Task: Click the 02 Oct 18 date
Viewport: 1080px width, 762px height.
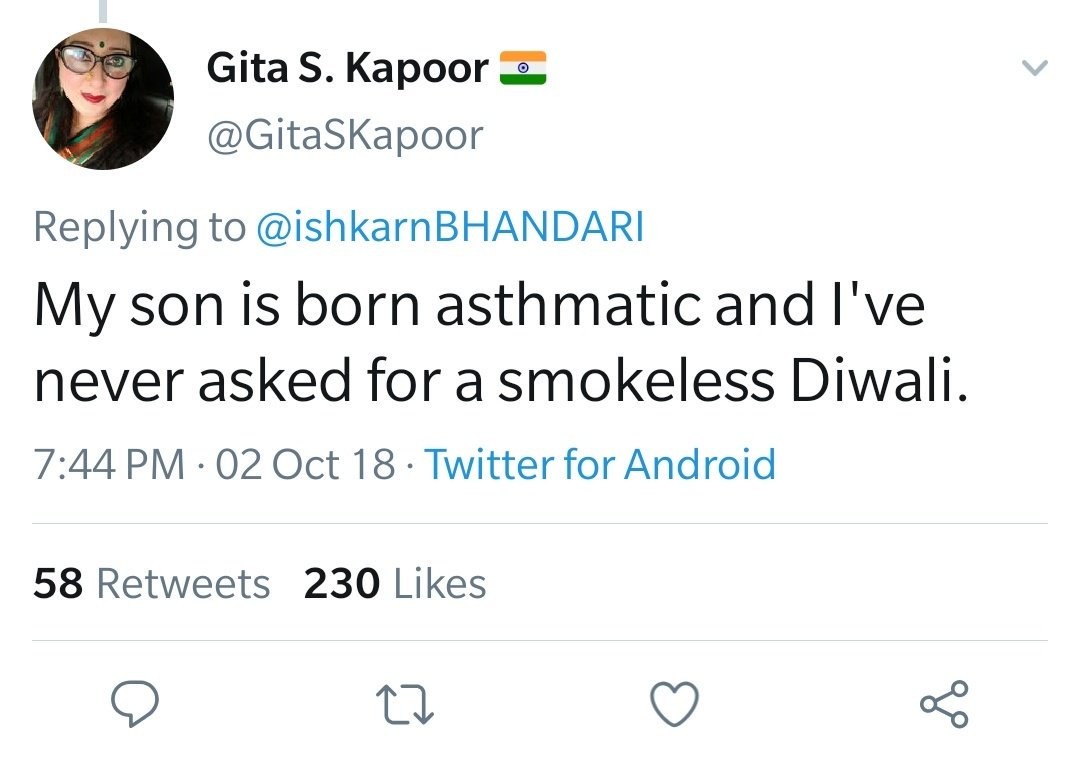Action: click(x=306, y=464)
